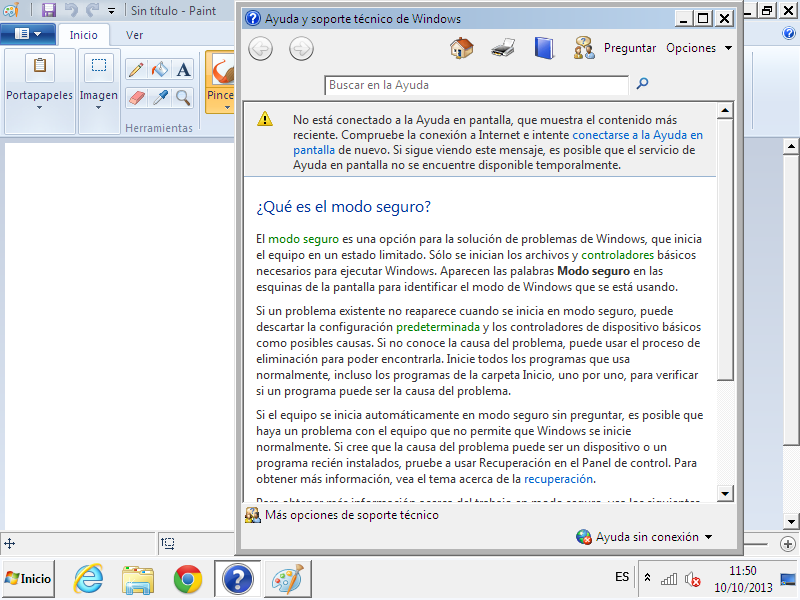The image size is (800, 600).
Task: Click the clock showing 11:50
Action: (743, 571)
